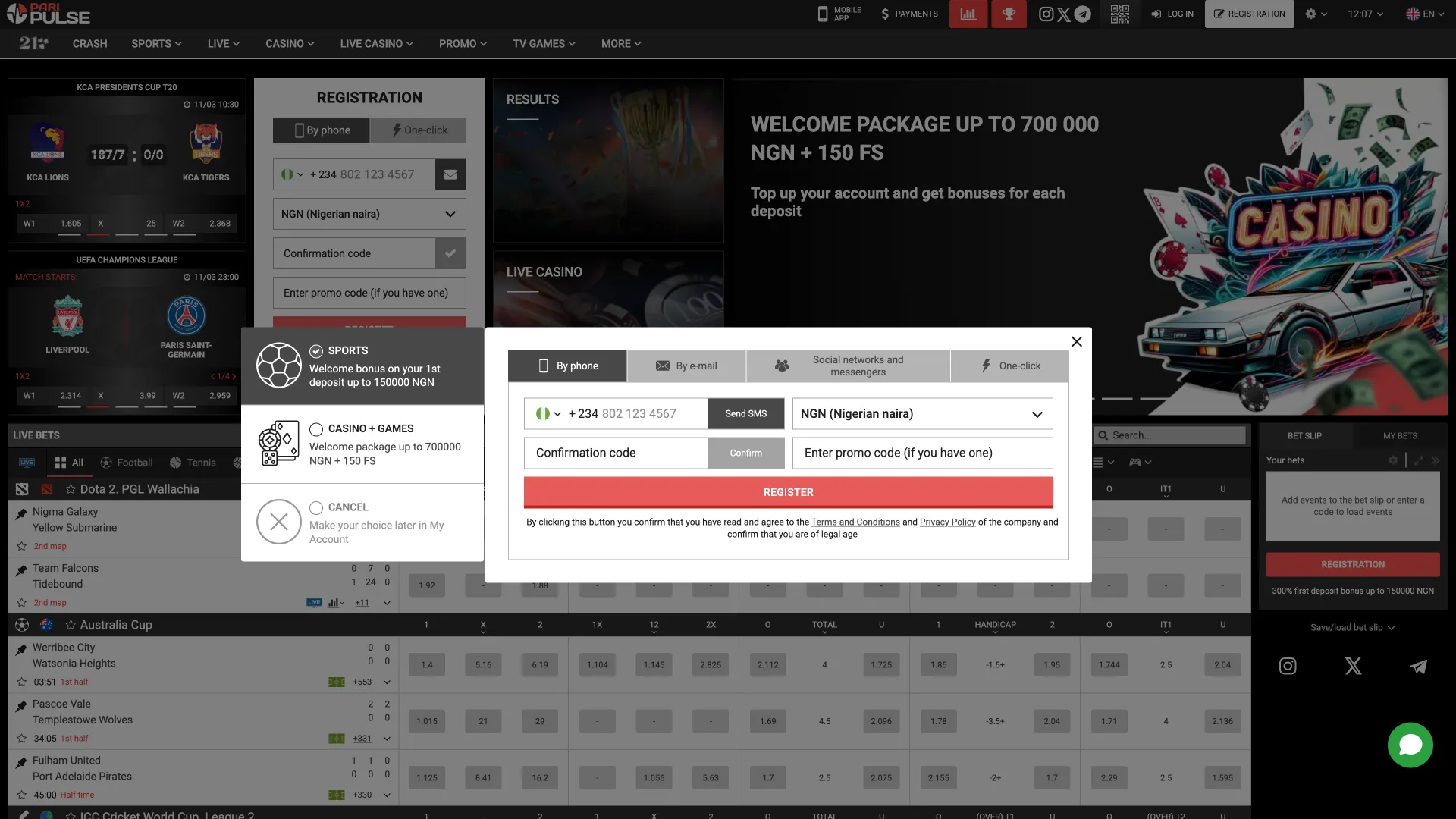Open Instagram icon below the bet slip
1456x819 pixels.
click(1288, 666)
